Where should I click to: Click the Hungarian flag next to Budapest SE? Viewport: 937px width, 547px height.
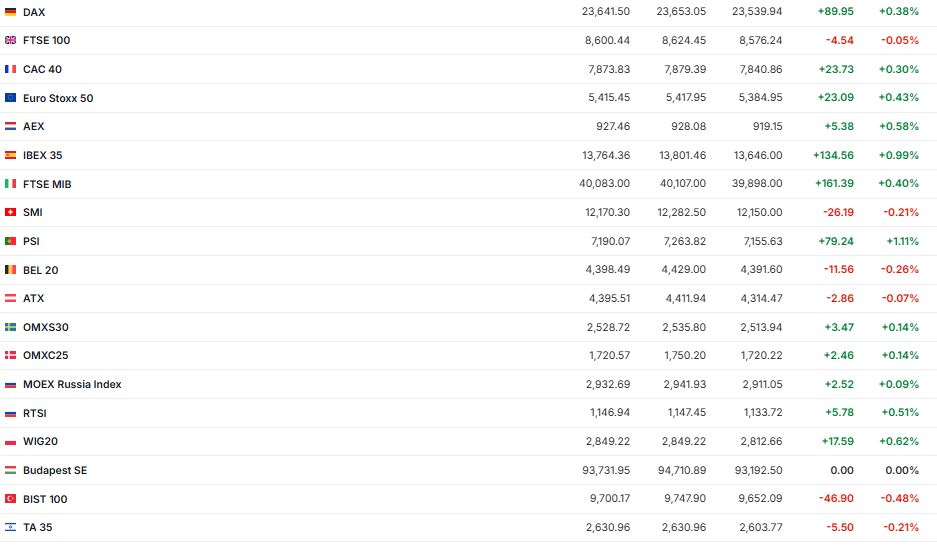11,470
